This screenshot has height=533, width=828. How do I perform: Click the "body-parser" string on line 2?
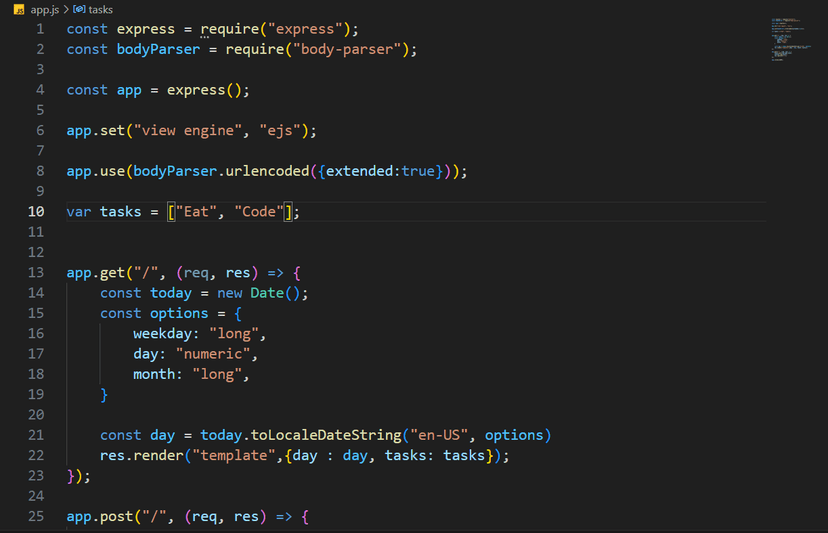point(347,50)
